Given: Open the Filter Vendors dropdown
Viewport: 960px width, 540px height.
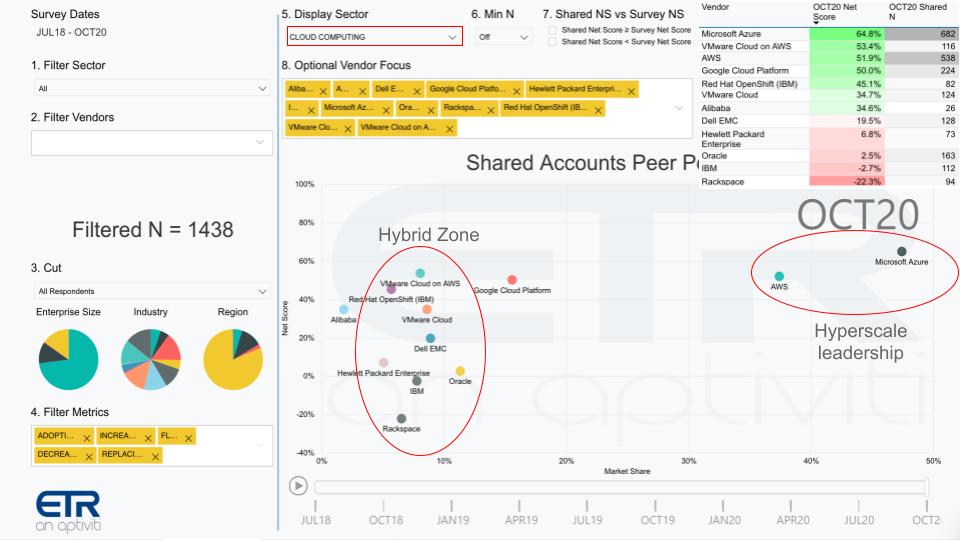Looking at the screenshot, I should tap(152, 143).
